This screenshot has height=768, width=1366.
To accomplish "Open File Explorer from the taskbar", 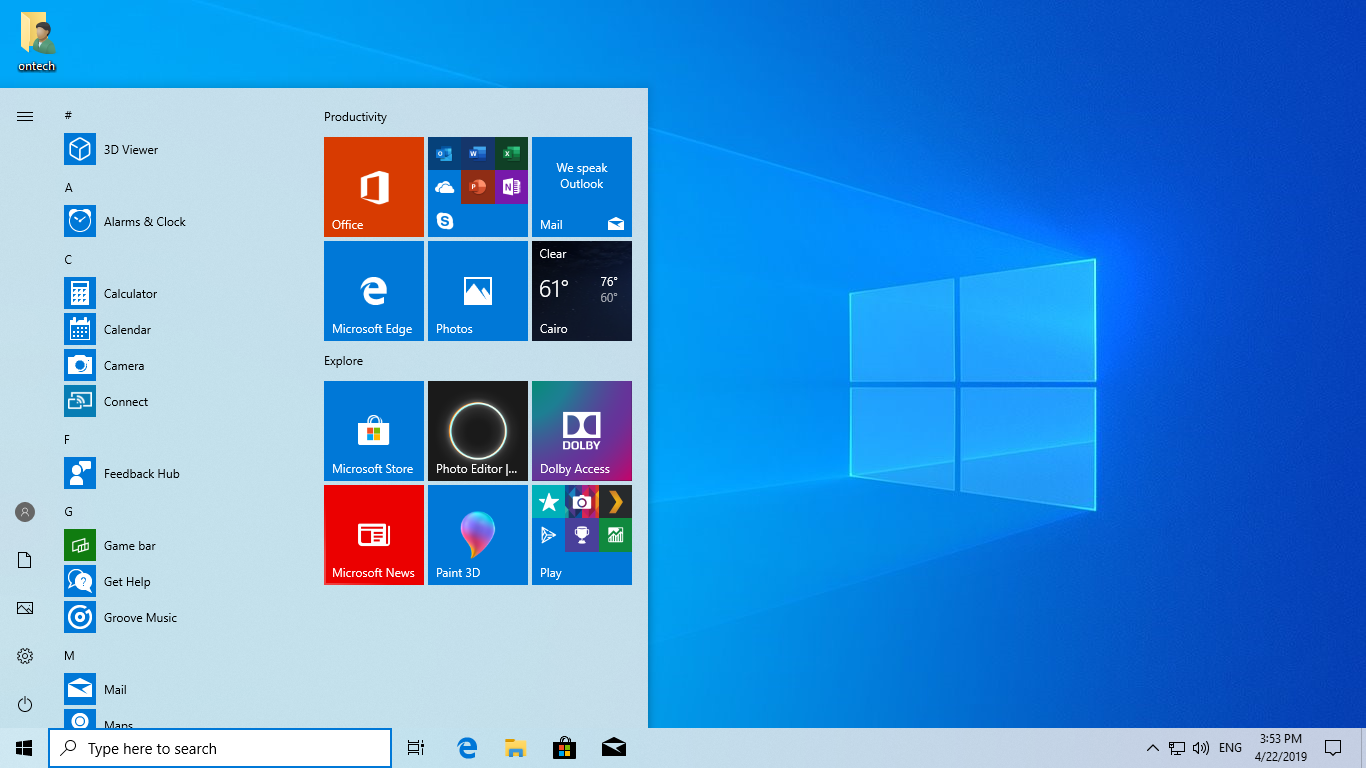I will tap(515, 748).
